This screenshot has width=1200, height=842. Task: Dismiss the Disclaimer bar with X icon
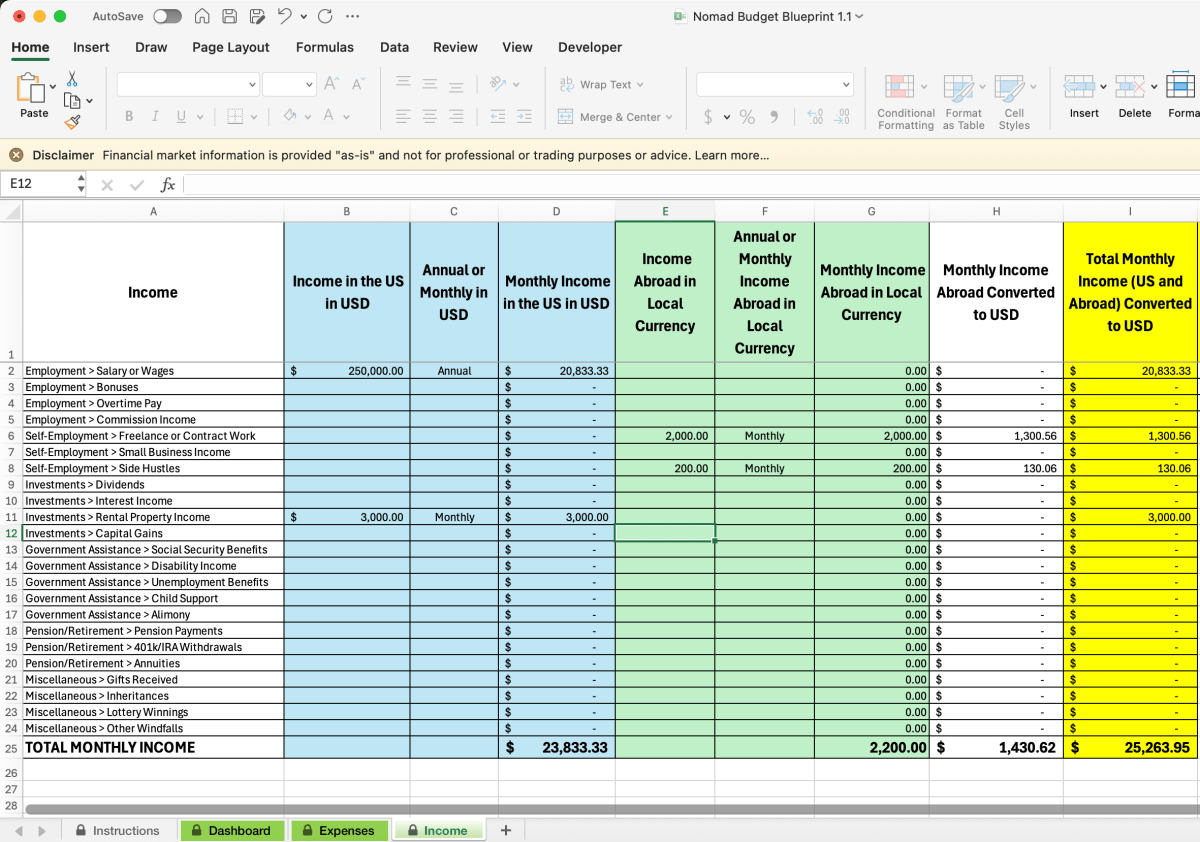(17, 155)
